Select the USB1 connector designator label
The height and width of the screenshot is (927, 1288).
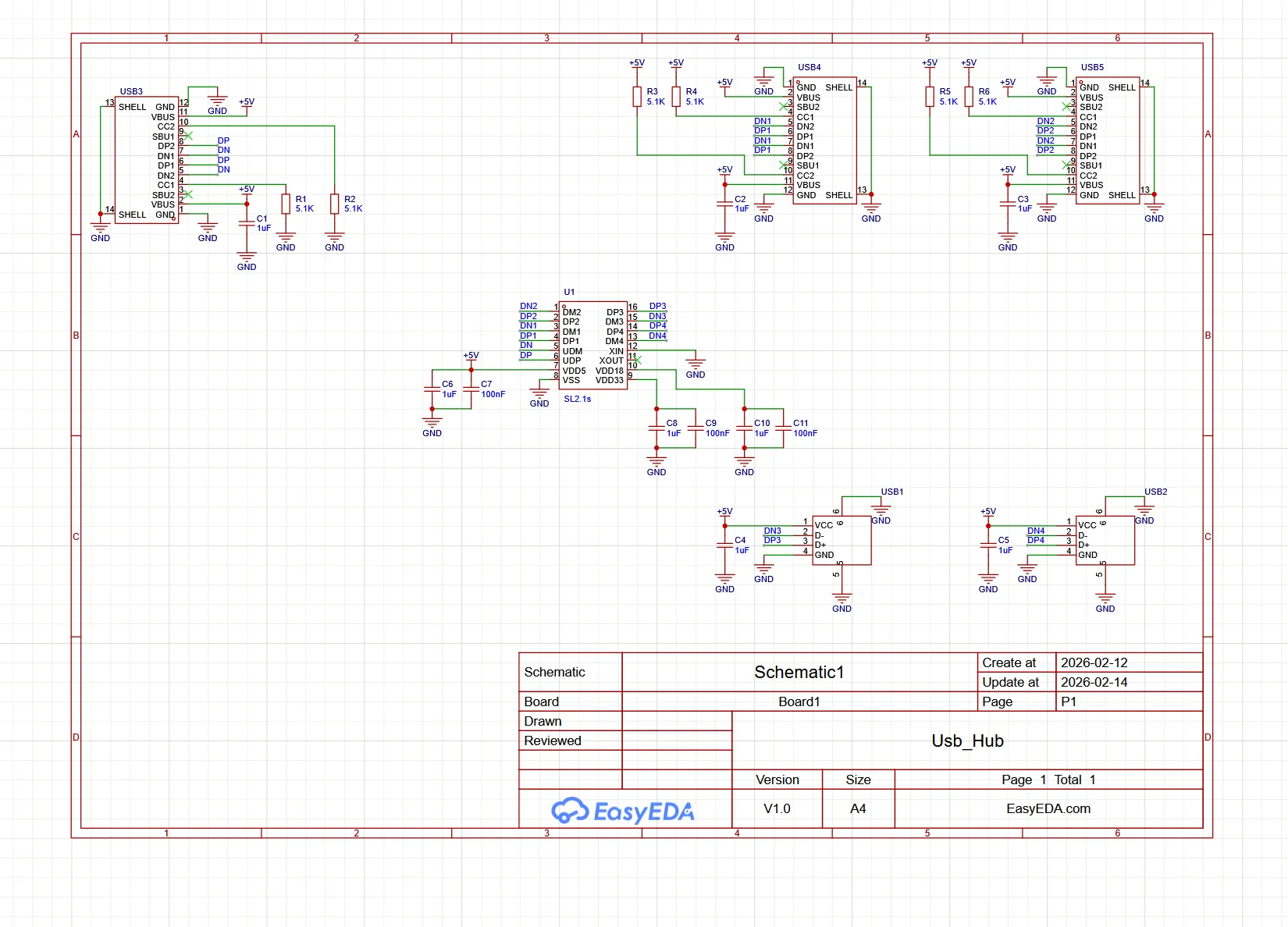tap(892, 492)
